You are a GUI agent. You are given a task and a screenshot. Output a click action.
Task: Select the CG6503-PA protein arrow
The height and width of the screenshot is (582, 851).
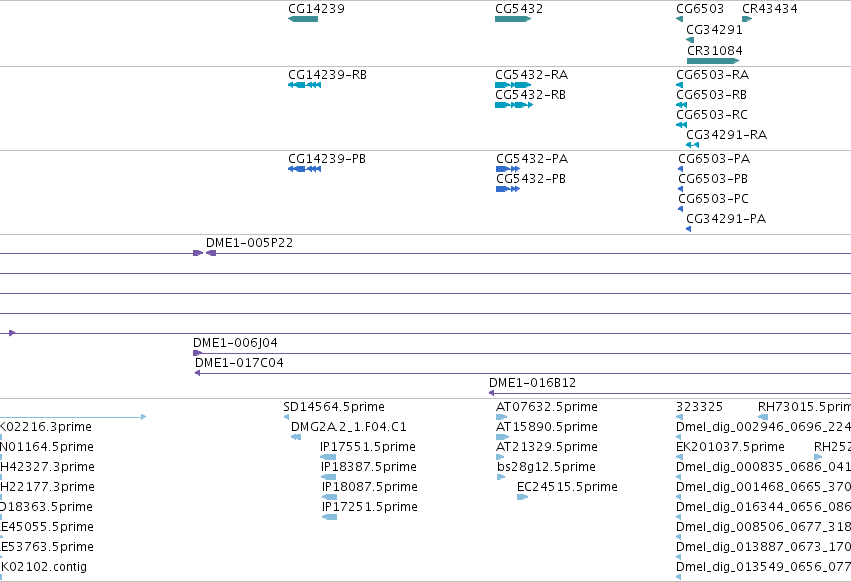click(x=681, y=169)
